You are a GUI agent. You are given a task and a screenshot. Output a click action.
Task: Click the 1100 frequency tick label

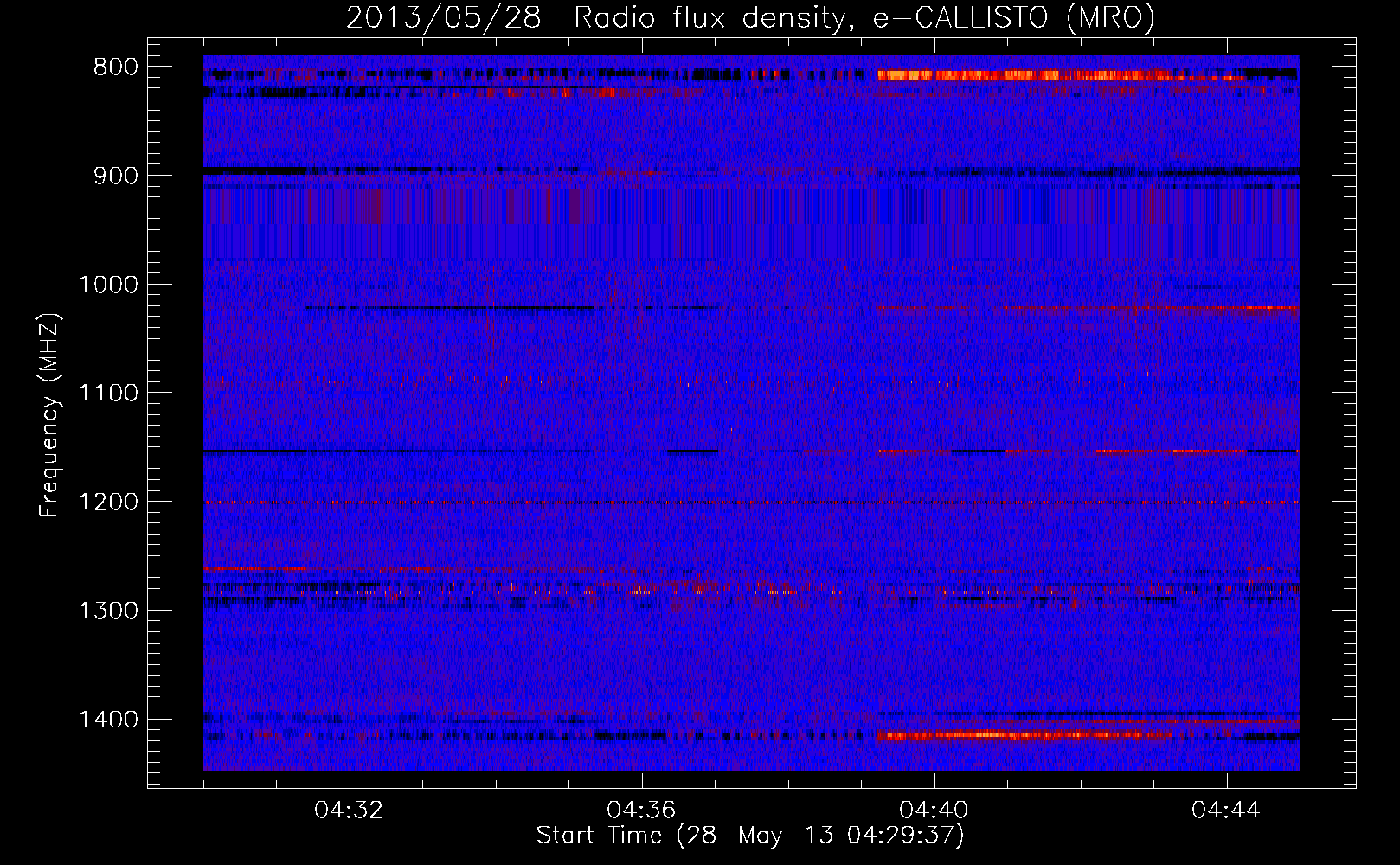pyautogui.click(x=108, y=394)
